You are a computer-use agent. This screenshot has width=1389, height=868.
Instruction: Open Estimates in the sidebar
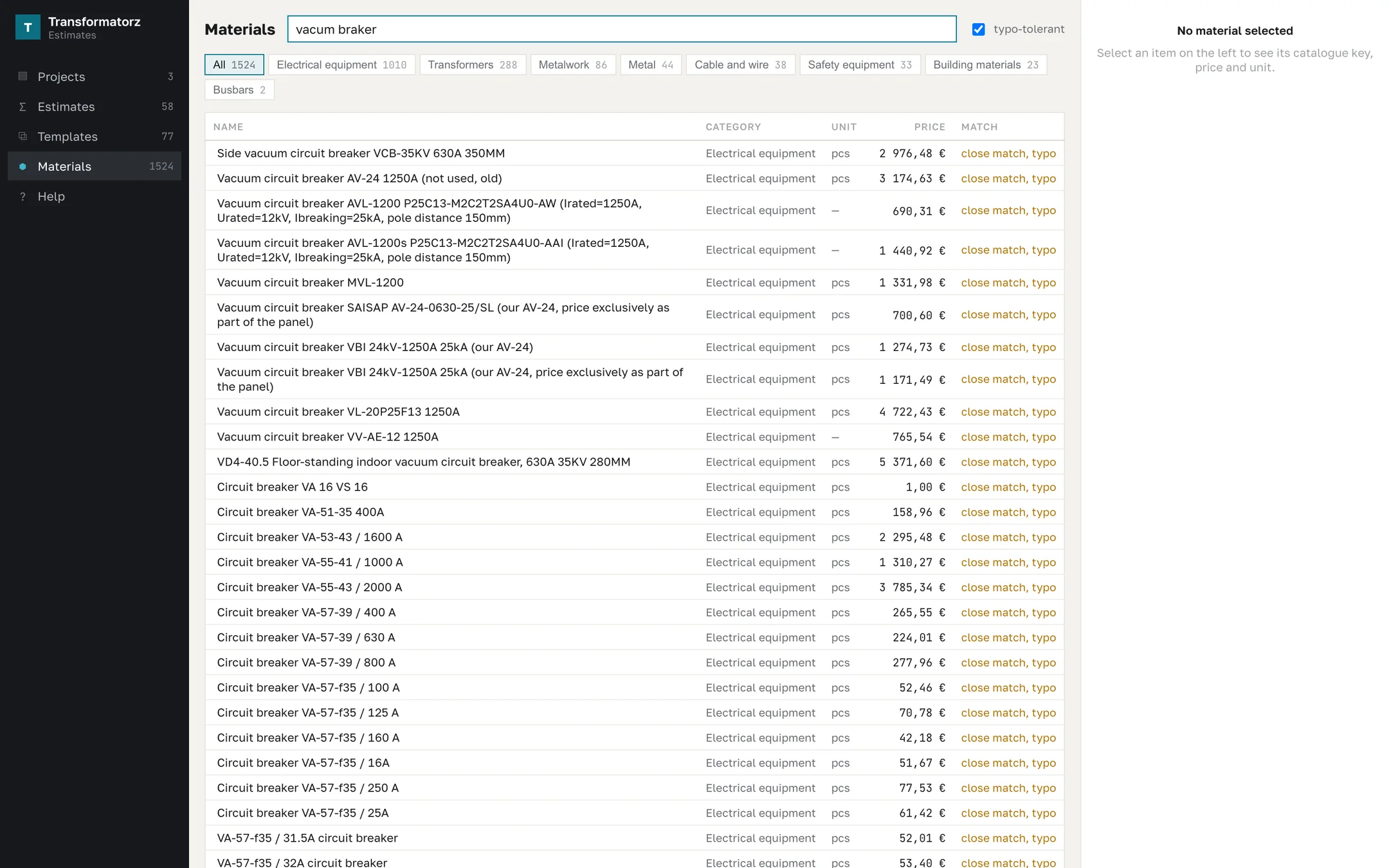coord(95,107)
